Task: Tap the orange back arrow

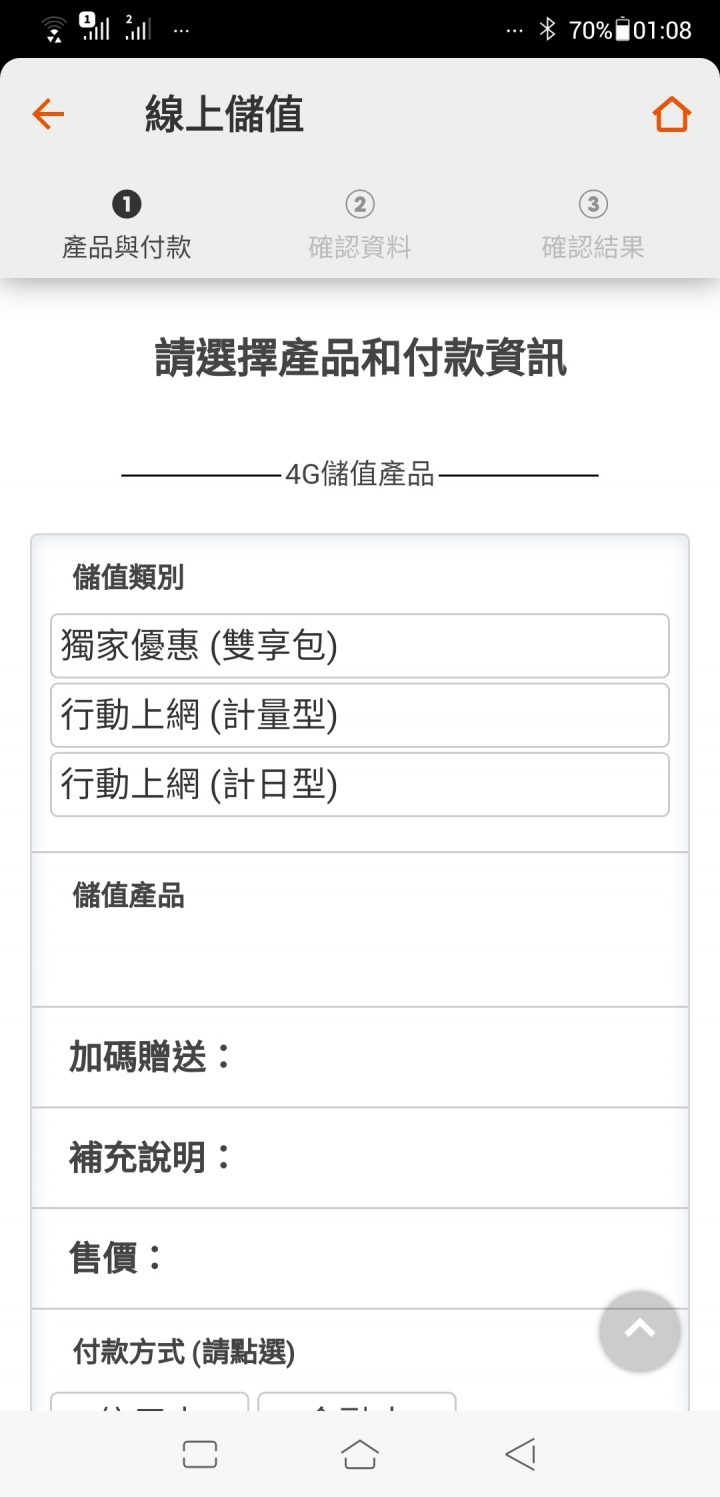Action: click(48, 115)
